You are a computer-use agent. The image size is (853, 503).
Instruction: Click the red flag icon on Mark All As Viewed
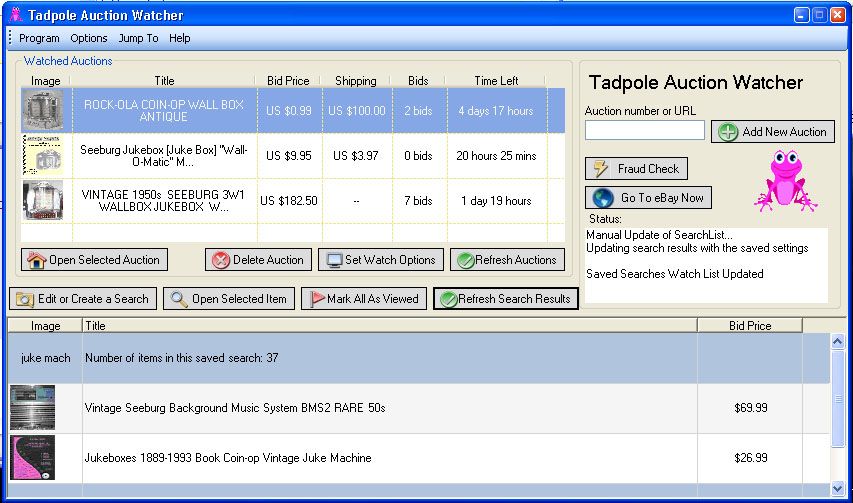click(x=317, y=299)
